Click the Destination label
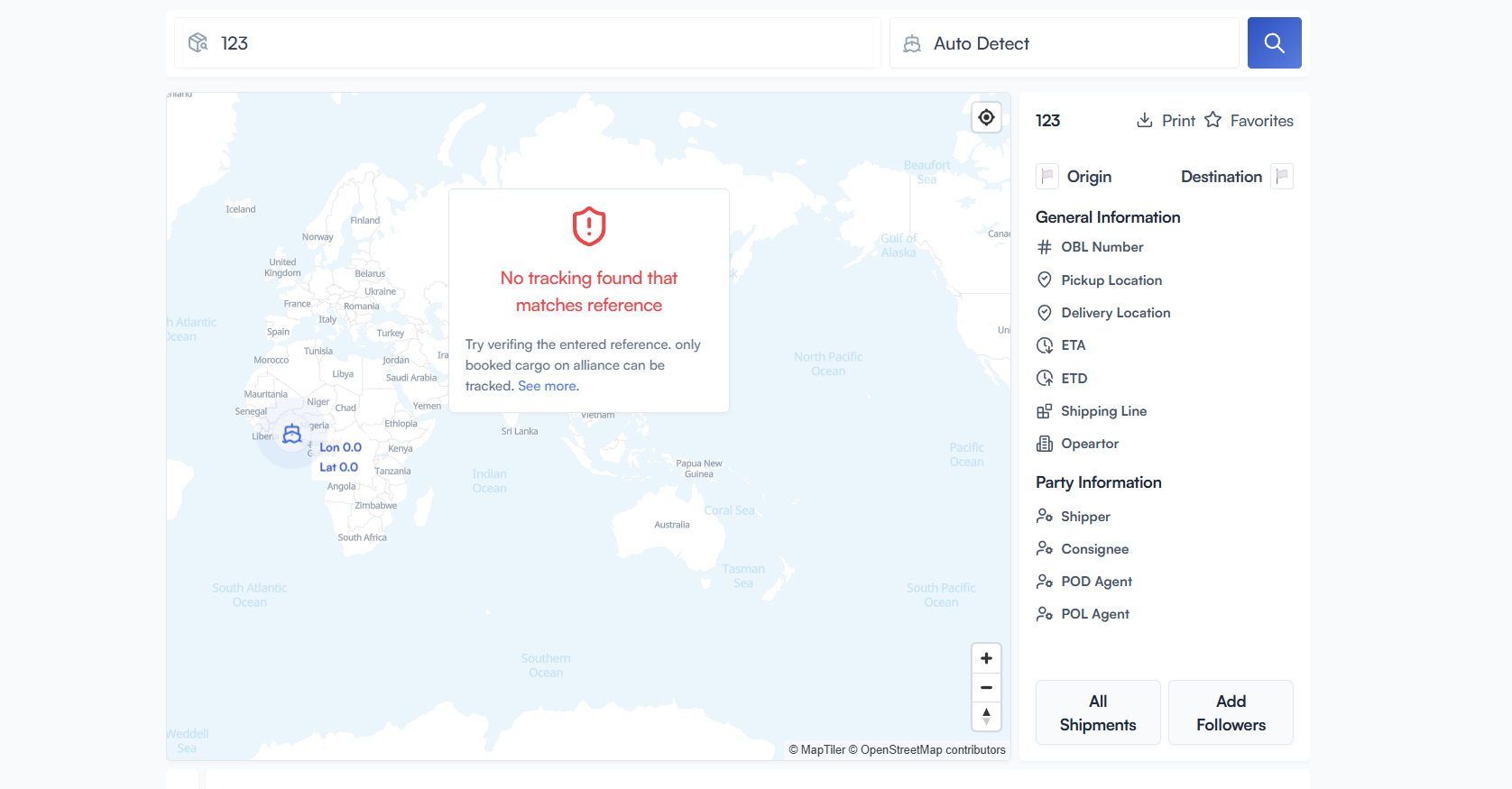The height and width of the screenshot is (789, 1512). tap(1222, 177)
